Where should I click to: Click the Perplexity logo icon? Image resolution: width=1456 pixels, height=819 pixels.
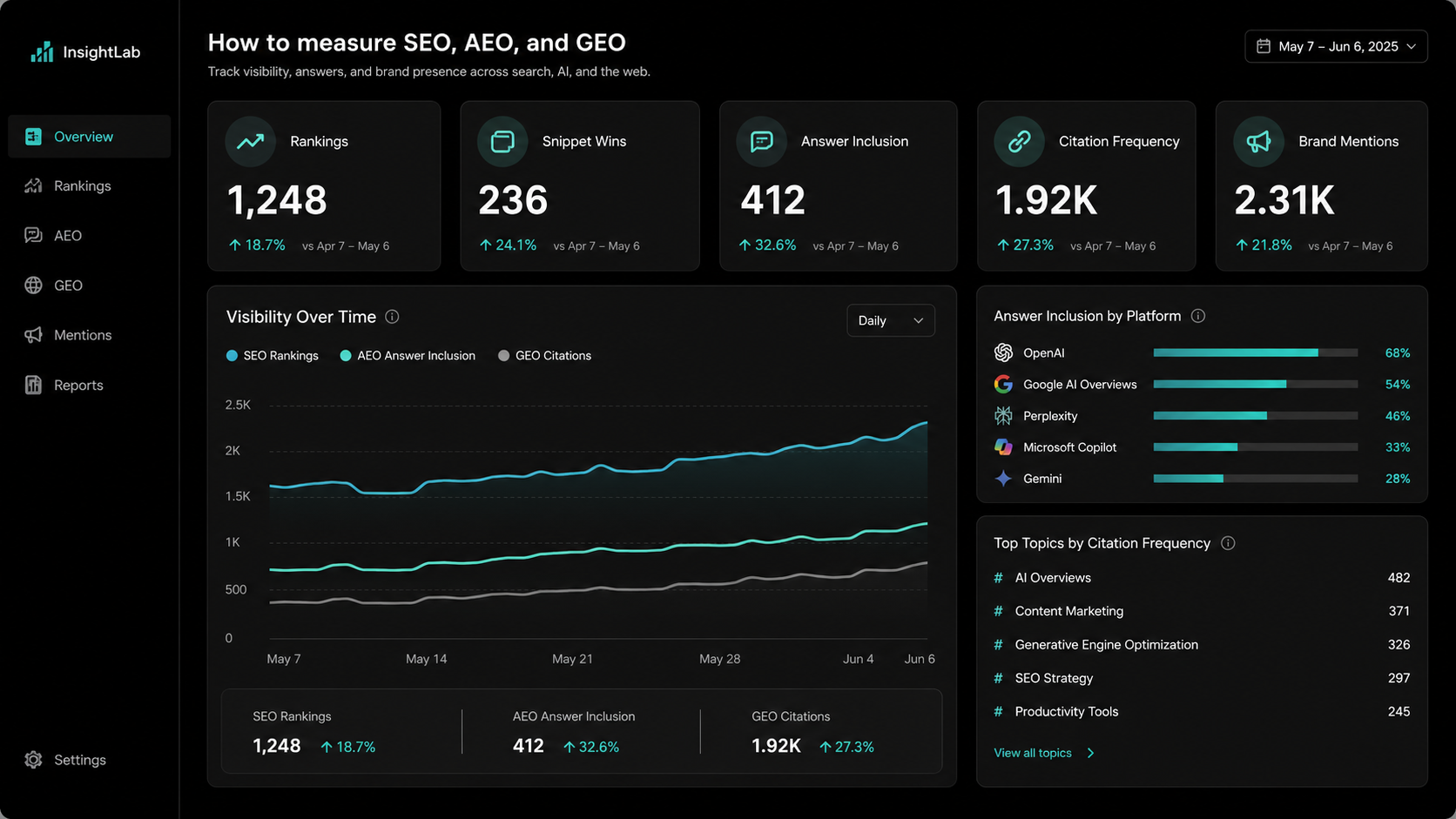click(x=1003, y=416)
